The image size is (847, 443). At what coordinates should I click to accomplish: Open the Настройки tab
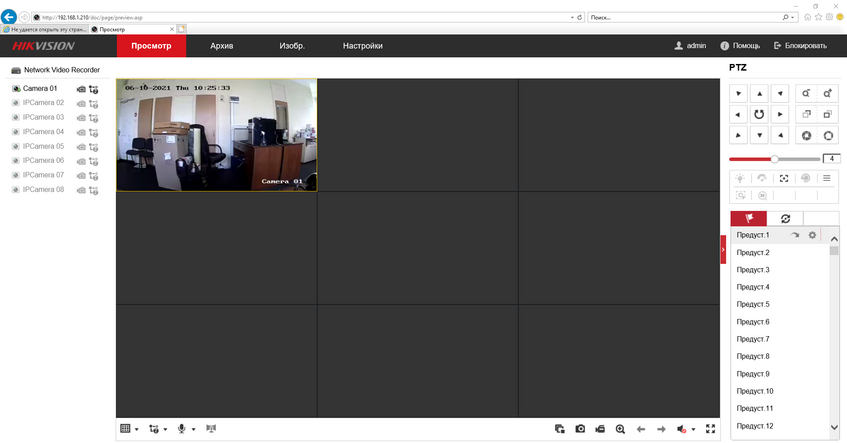(x=362, y=46)
